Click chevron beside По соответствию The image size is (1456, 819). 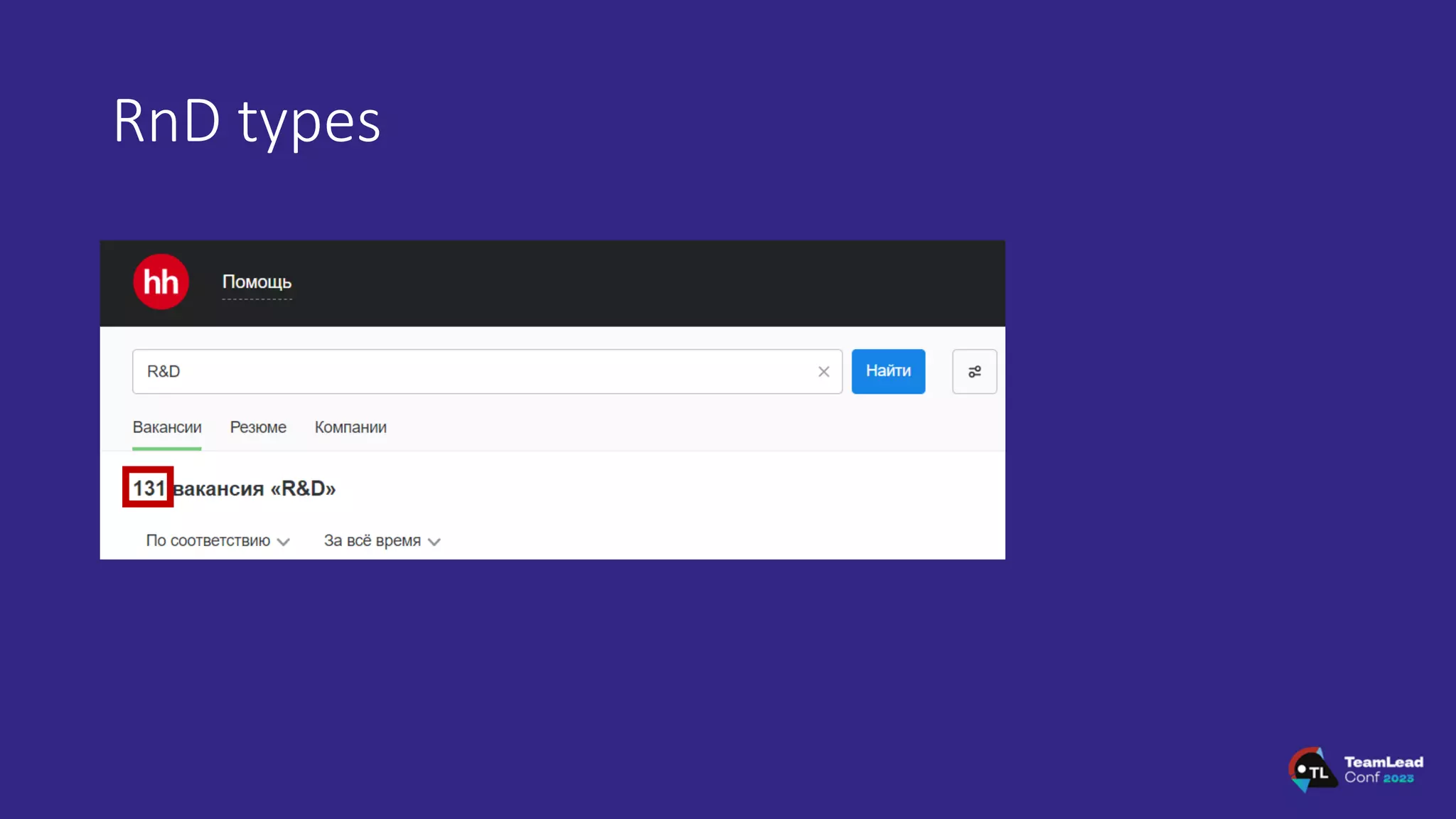(284, 542)
